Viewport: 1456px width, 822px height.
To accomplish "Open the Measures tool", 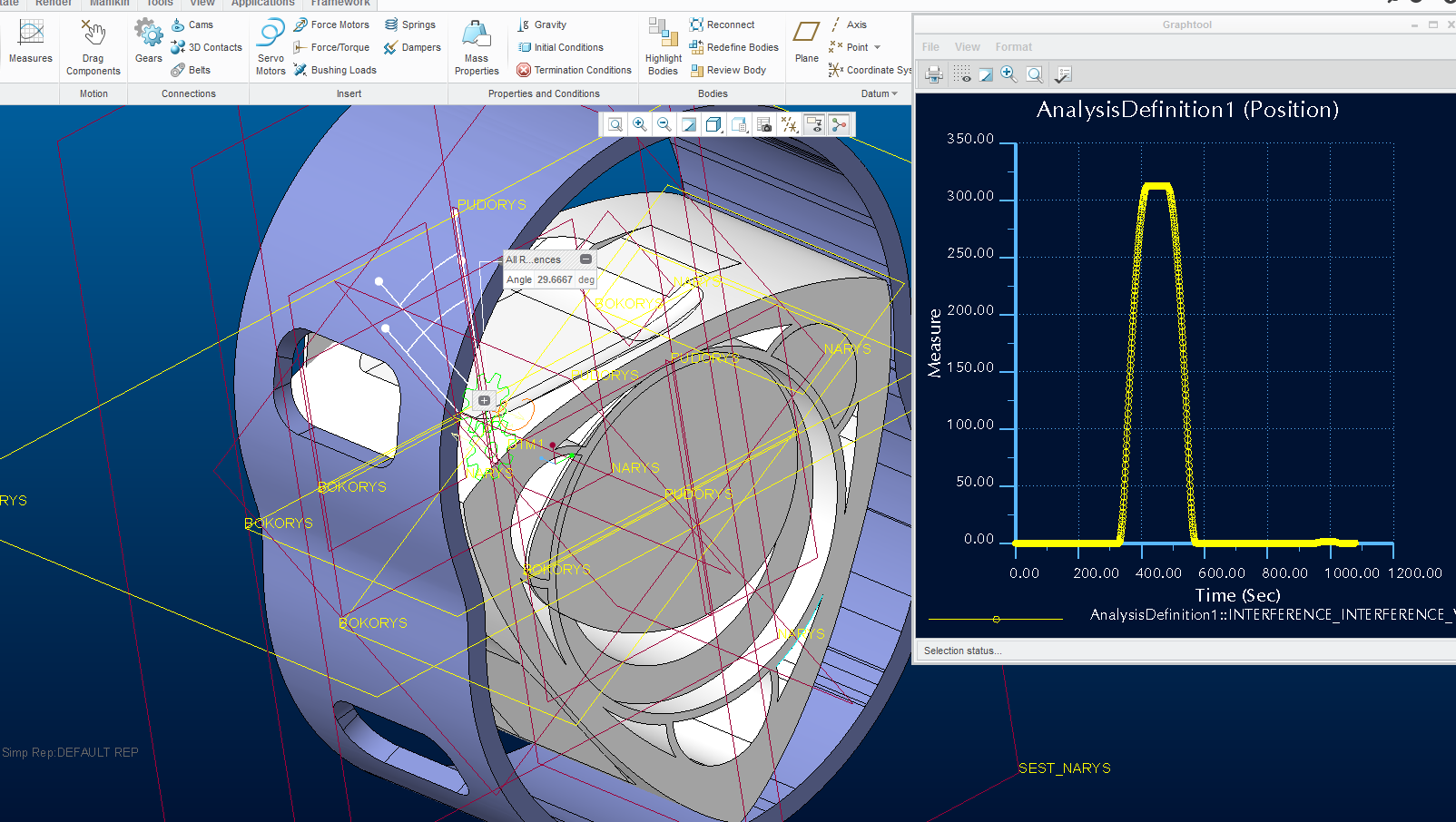I will point(31,43).
